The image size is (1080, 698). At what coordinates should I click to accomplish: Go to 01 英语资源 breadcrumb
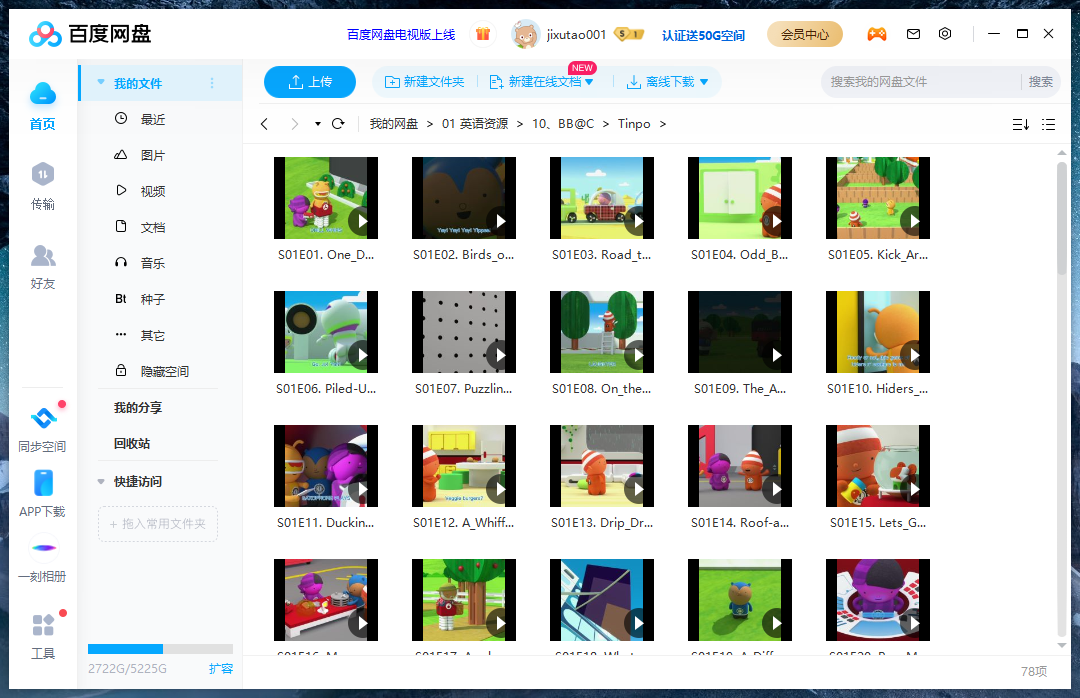(x=475, y=124)
